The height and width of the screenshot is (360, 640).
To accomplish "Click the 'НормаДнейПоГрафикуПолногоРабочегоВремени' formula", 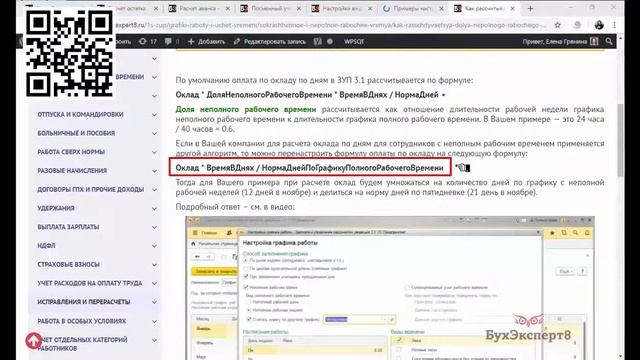I will [x=352, y=168].
